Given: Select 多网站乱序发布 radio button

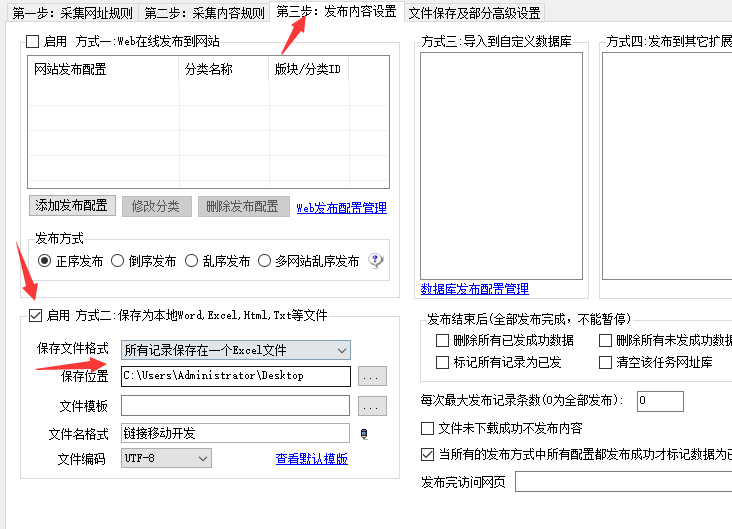Looking at the screenshot, I should [x=264, y=261].
